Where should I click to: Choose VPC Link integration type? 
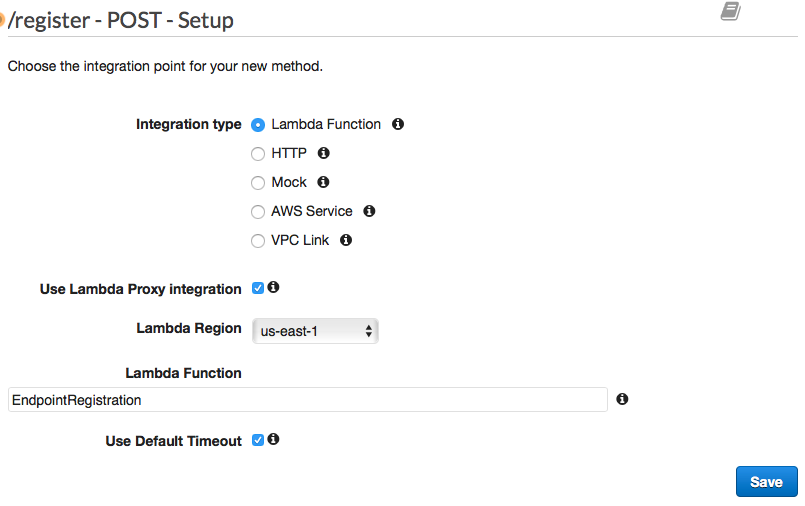coord(258,241)
